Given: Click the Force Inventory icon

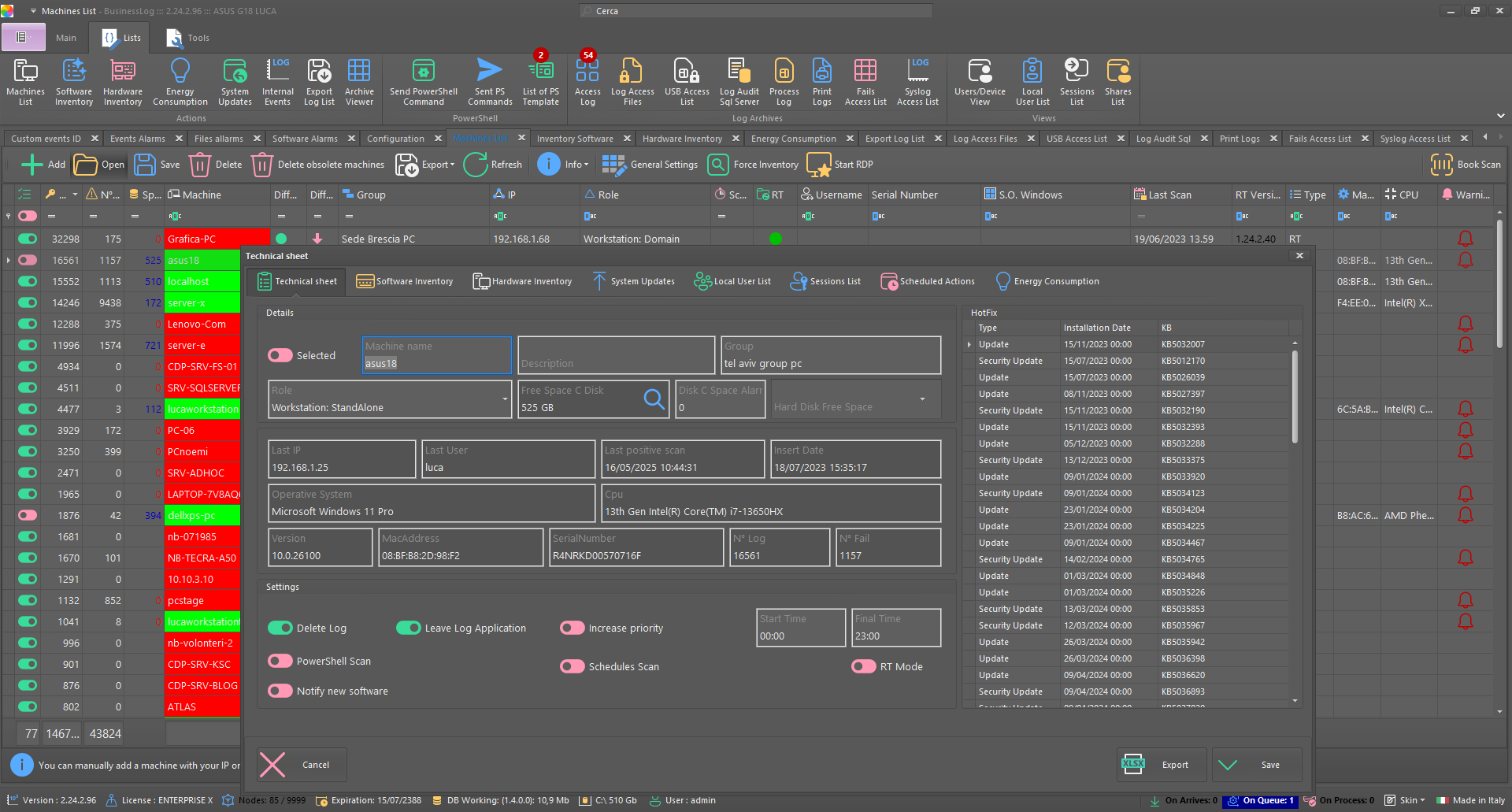Looking at the screenshot, I should point(717,165).
